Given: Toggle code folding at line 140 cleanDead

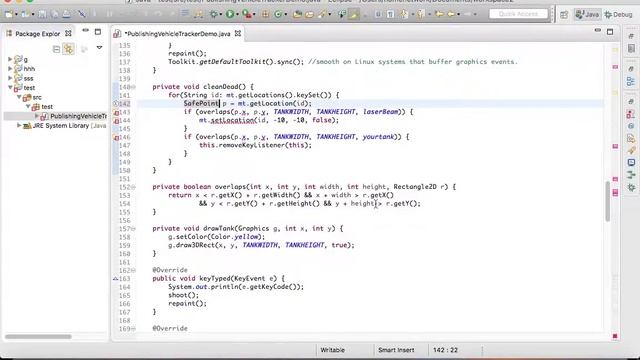Looking at the screenshot, I should pyautogui.click(x=133, y=87).
